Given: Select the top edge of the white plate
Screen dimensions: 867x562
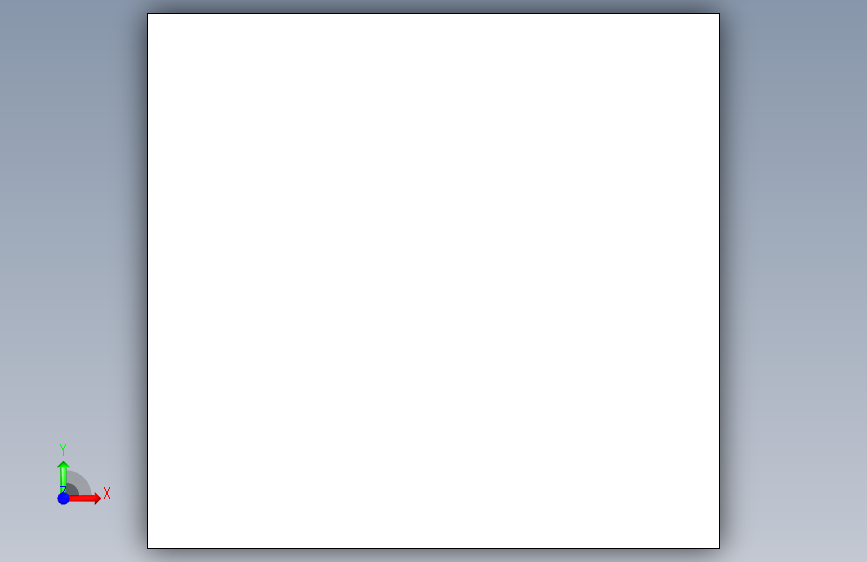Looking at the screenshot, I should click(434, 13).
